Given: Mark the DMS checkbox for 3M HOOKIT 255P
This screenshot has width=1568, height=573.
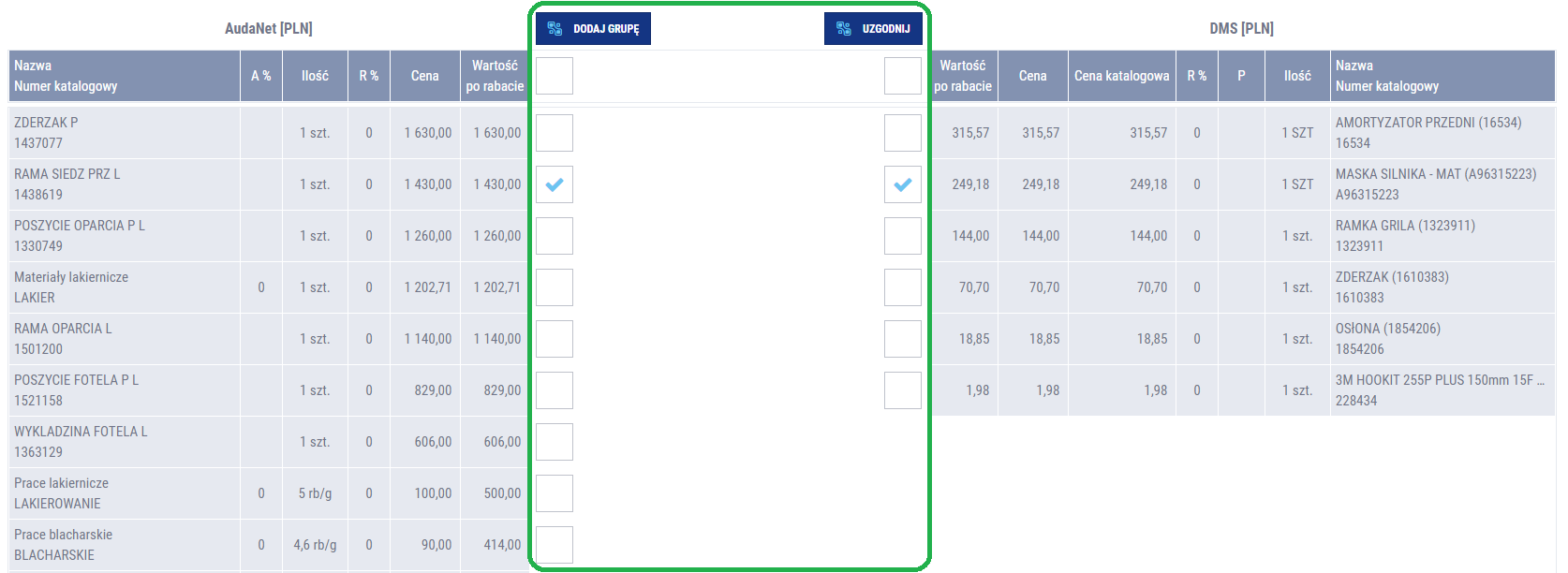Looking at the screenshot, I should click(x=902, y=390).
